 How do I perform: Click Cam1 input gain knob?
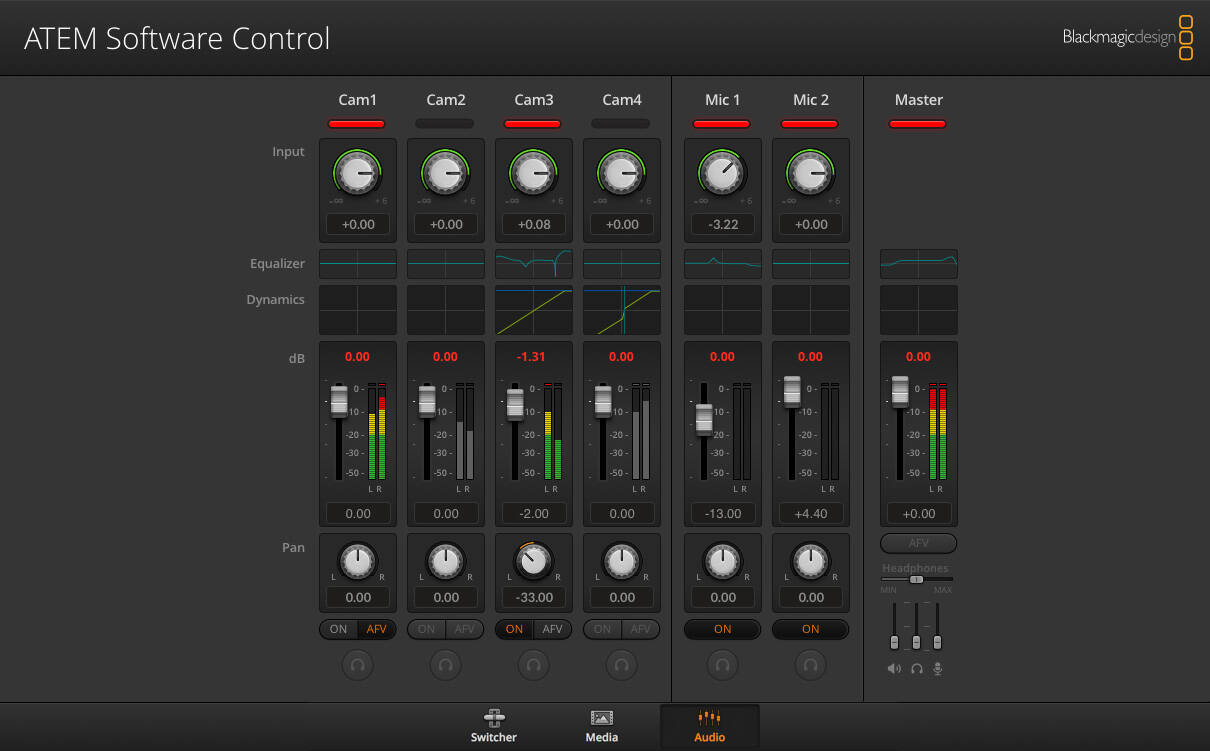point(356,173)
